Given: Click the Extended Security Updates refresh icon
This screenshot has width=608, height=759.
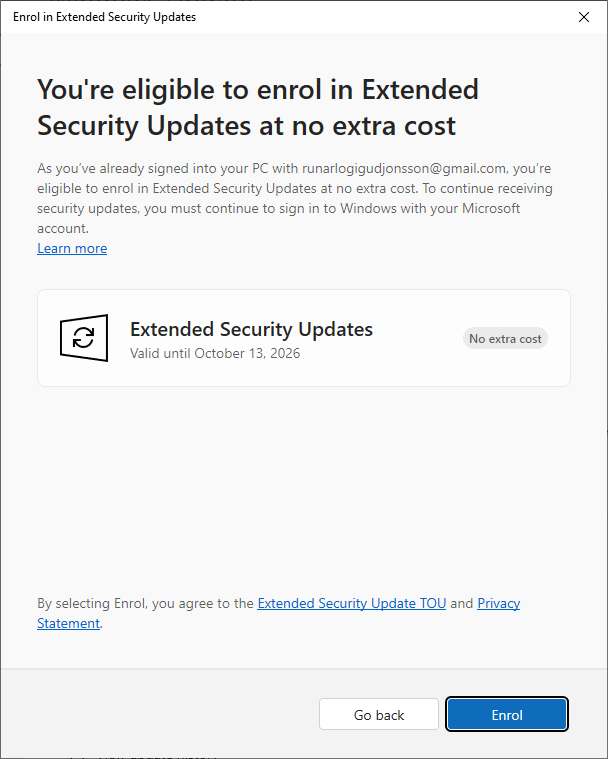Looking at the screenshot, I should pos(84,338).
